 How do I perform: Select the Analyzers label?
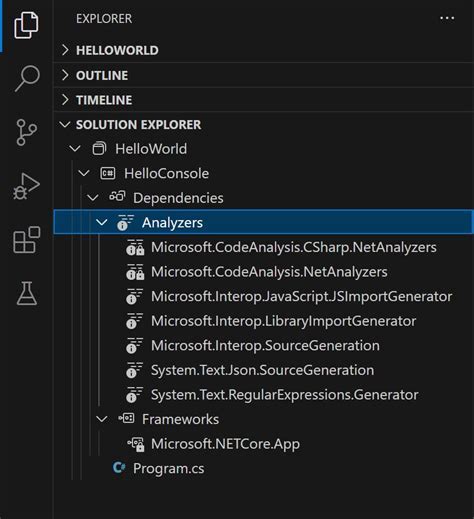tap(172, 223)
